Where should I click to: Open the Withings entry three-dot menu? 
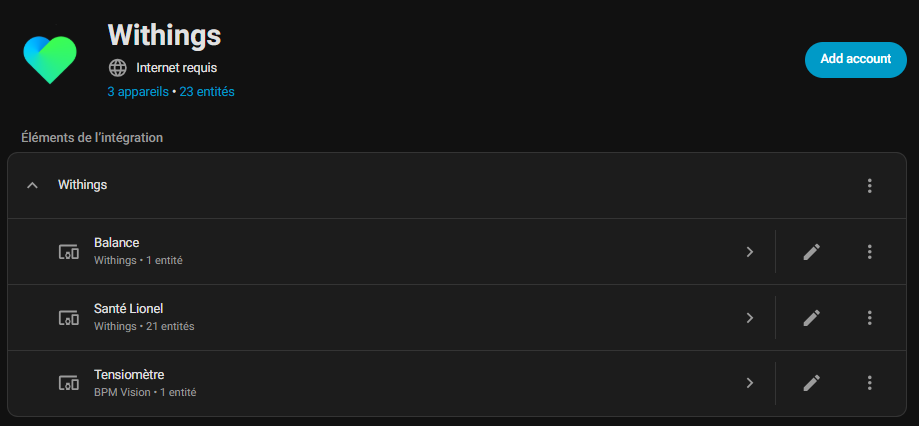[x=869, y=185]
